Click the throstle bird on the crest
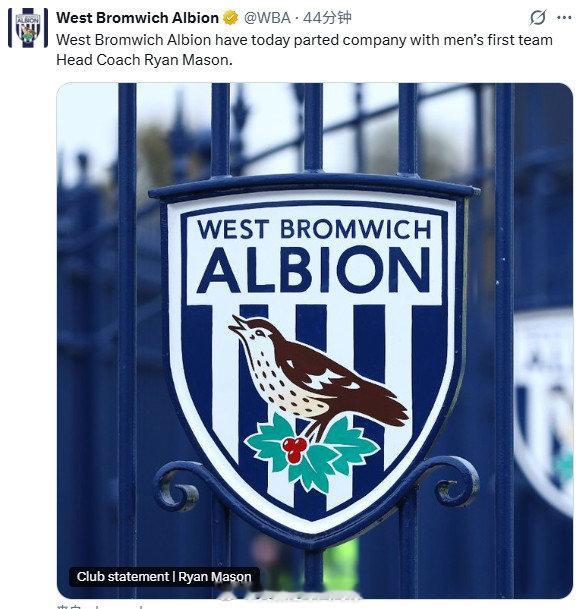Viewport: 583px width, 609px height. click(318, 372)
